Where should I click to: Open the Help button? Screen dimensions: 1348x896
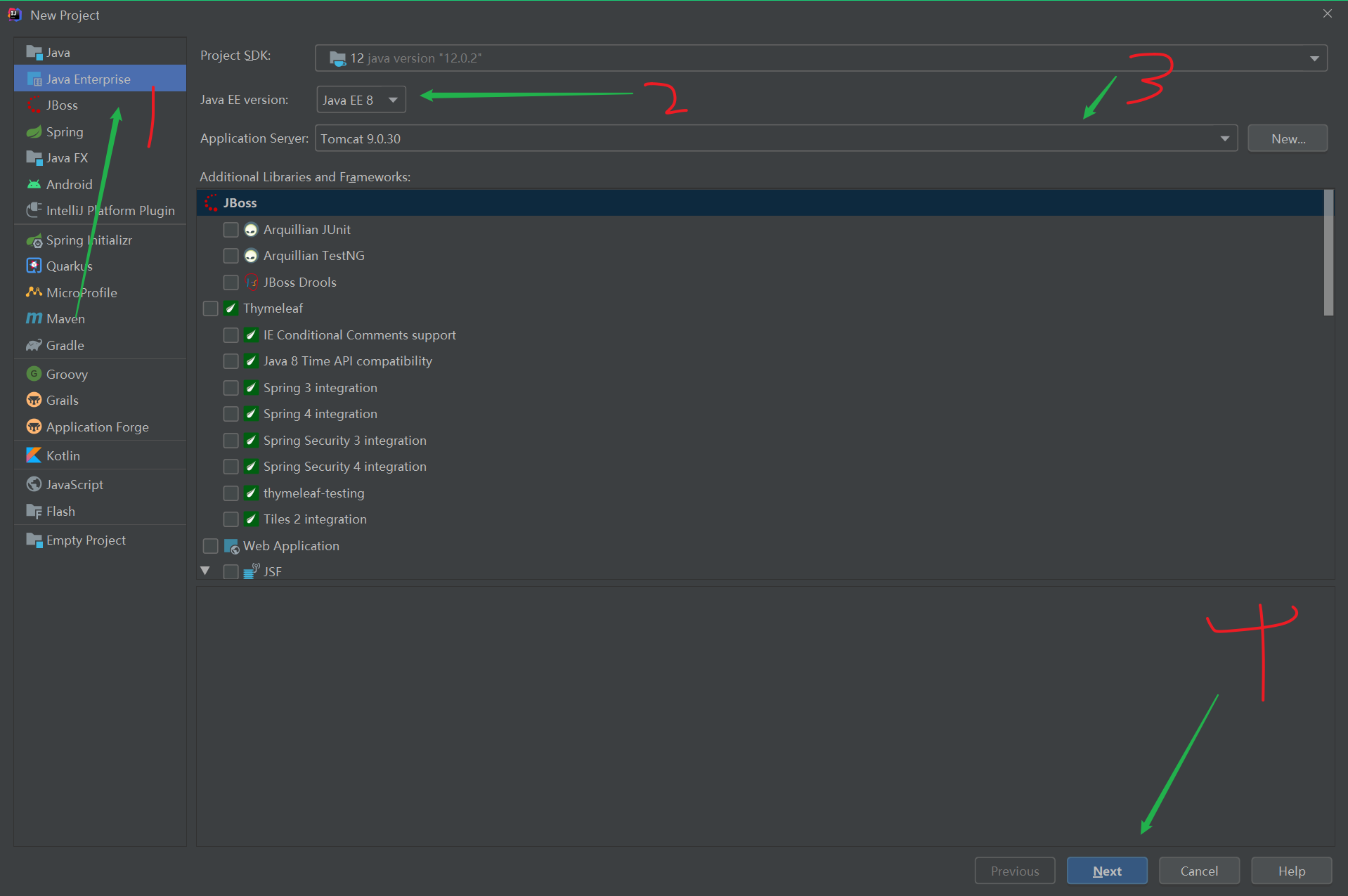(1291, 871)
